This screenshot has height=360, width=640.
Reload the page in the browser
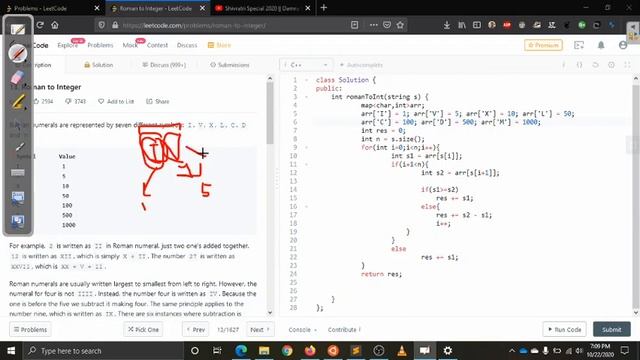(40, 25)
